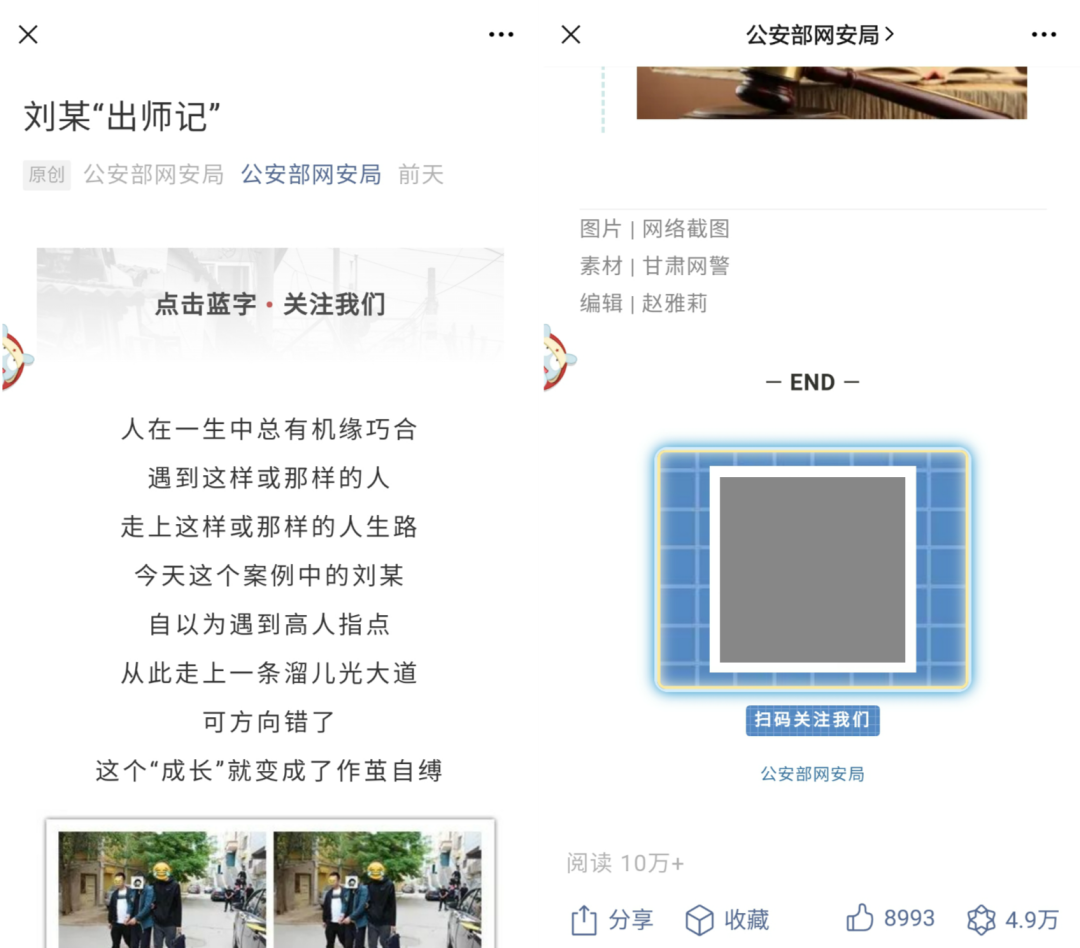Close the right article with the X icon

(571, 34)
